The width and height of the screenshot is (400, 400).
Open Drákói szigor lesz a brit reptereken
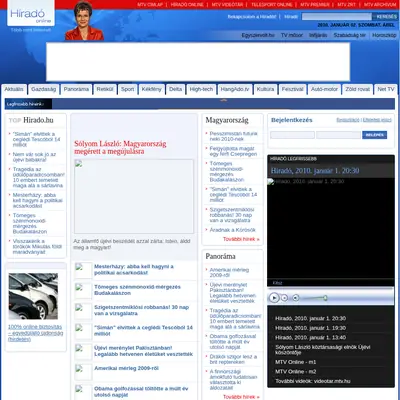click(x=233, y=359)
